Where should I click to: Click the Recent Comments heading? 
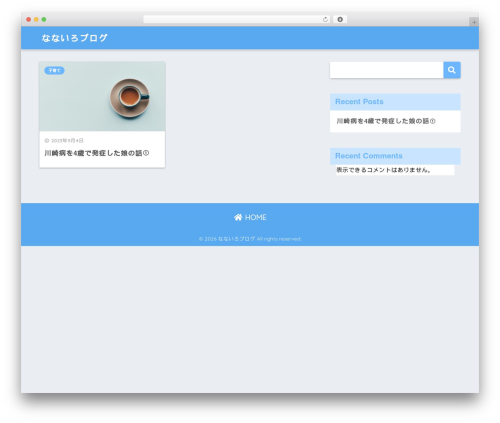pos(369,156)
